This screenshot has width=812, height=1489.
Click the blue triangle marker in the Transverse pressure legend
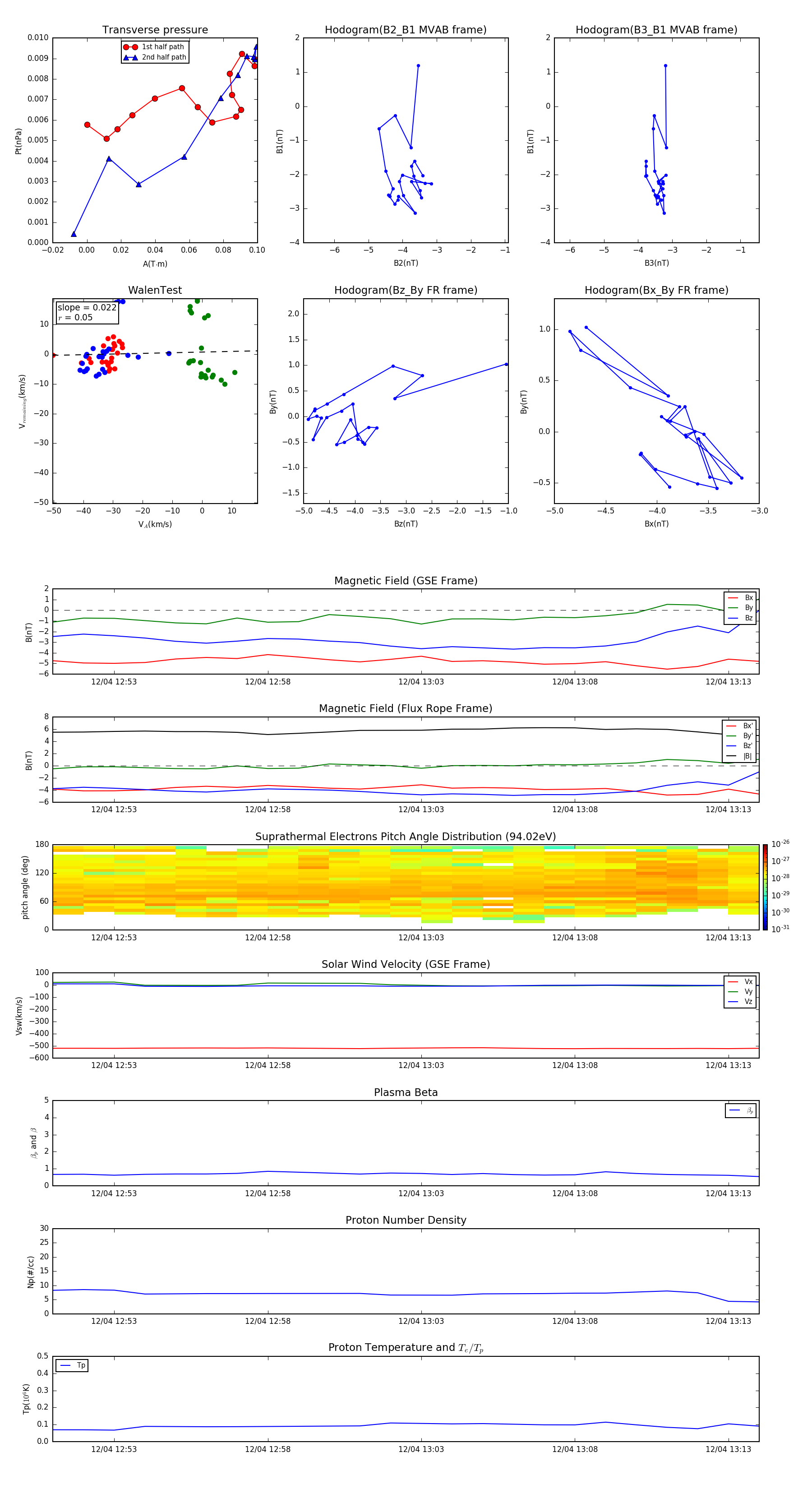(x=131, y=58)
